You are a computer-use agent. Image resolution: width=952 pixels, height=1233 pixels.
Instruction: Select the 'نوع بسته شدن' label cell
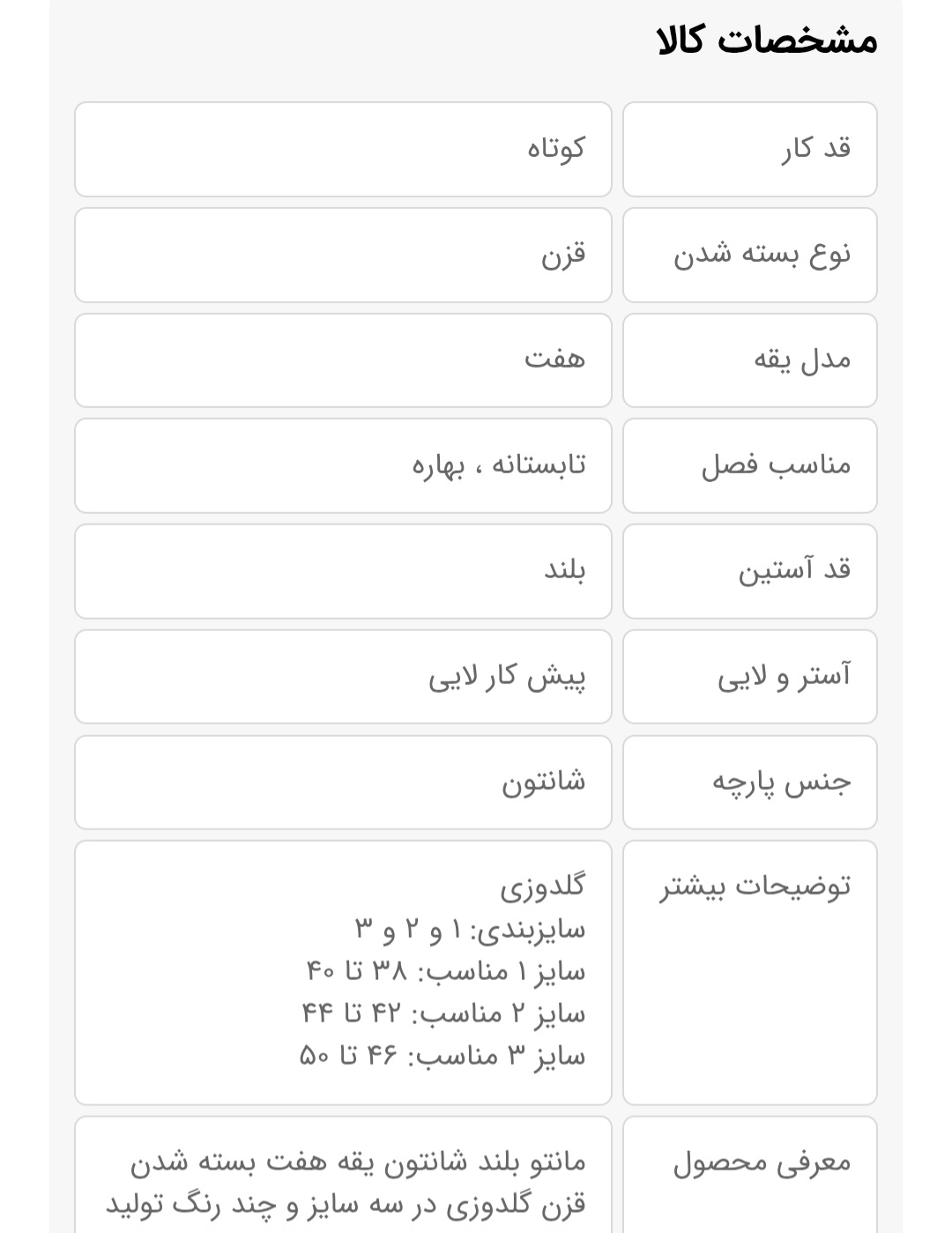749,255
